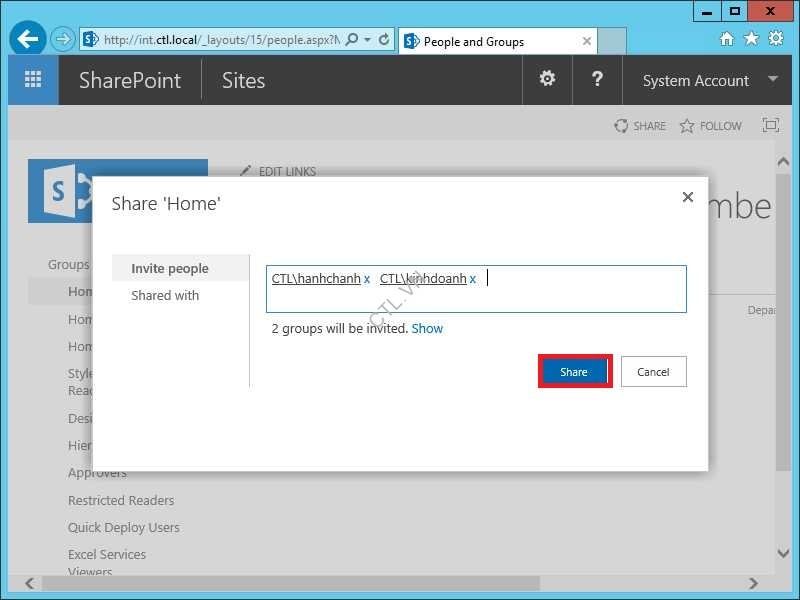This screenshot has height=600, width=800.
Task: Select the Invite people tab
Action: pos(170,268)
